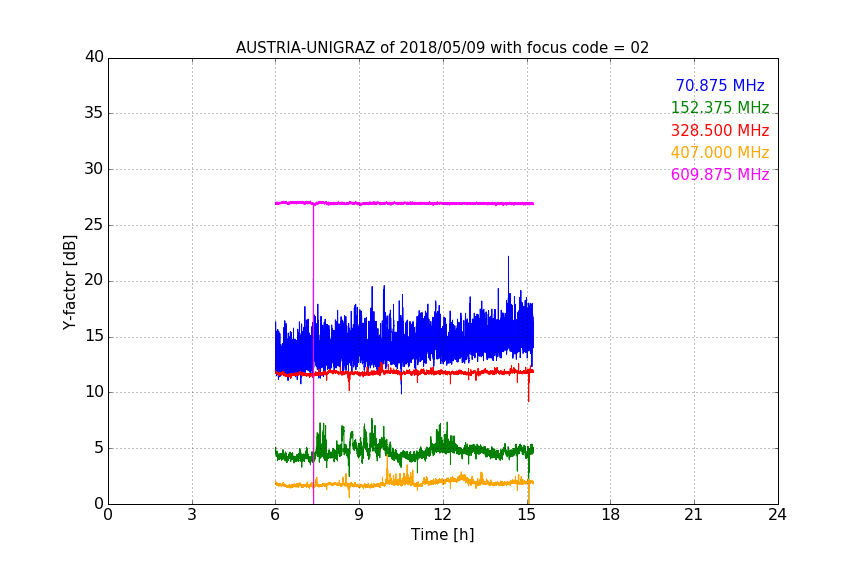
Task: Click the 12 tick on time axis
Action: 442,515
